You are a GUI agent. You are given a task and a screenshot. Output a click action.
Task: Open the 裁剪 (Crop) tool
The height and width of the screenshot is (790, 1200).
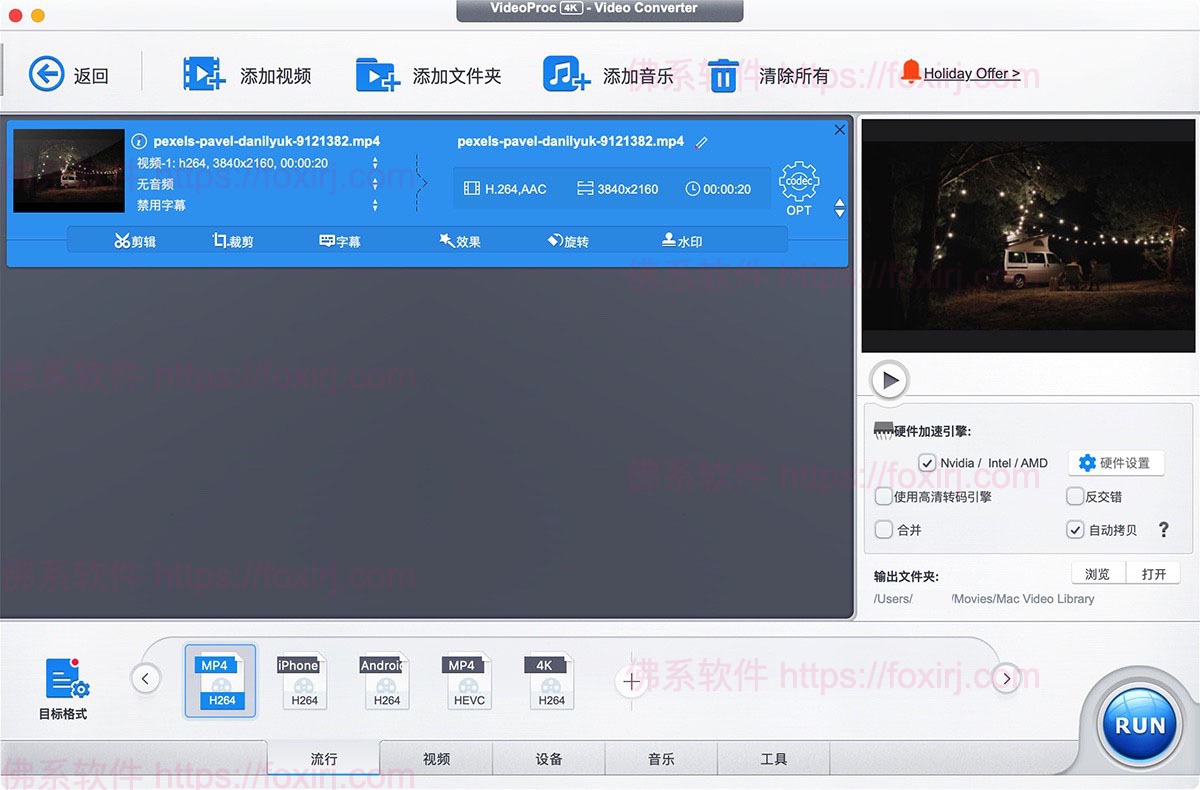(x=231, y=240)
